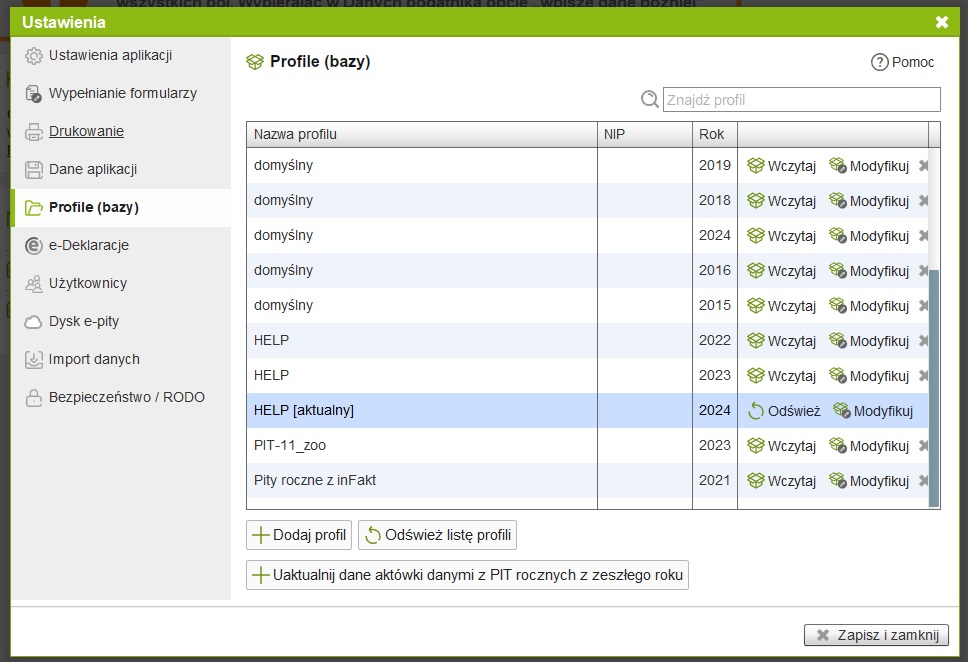
Task: Open Dysk e-pity settings
Action: (x=97, y=321)
